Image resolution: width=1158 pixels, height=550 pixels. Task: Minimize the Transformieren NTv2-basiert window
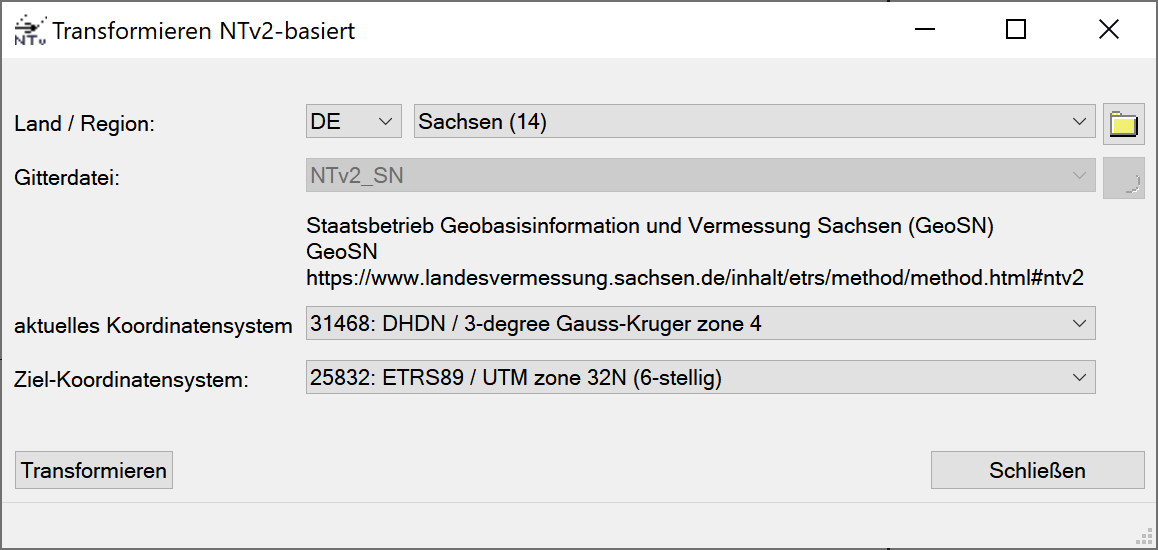tap(925, 30)
